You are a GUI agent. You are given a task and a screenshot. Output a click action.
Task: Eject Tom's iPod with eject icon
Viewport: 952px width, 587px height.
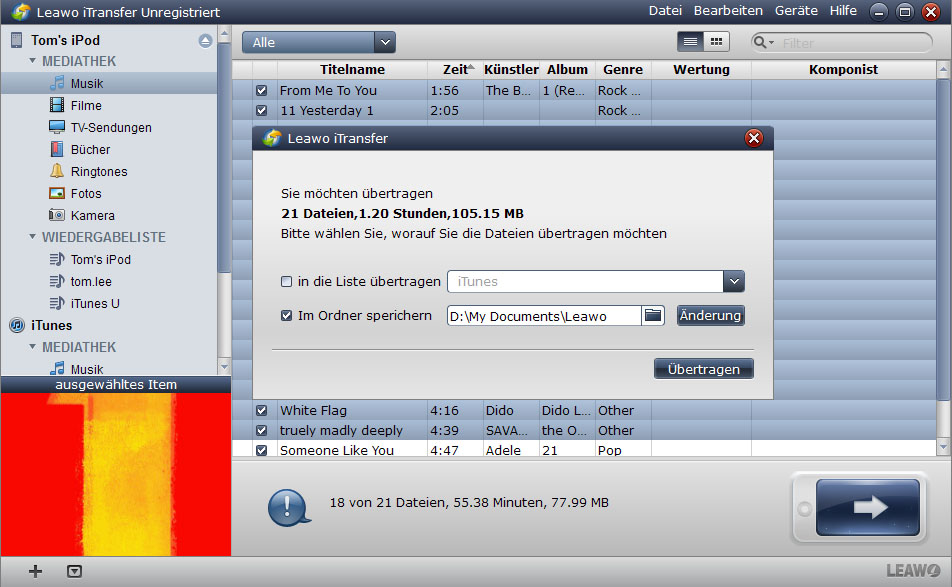pyautogui.click(x=205, y=41)
